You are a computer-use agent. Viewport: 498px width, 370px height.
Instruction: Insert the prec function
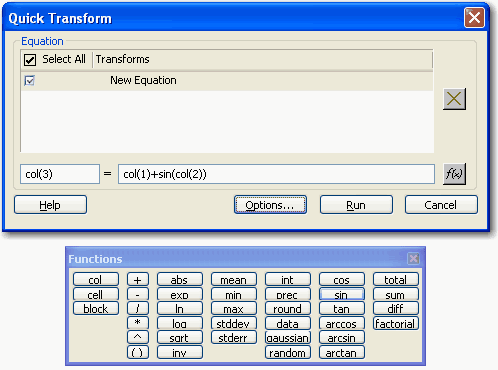[x=288, y=294]
